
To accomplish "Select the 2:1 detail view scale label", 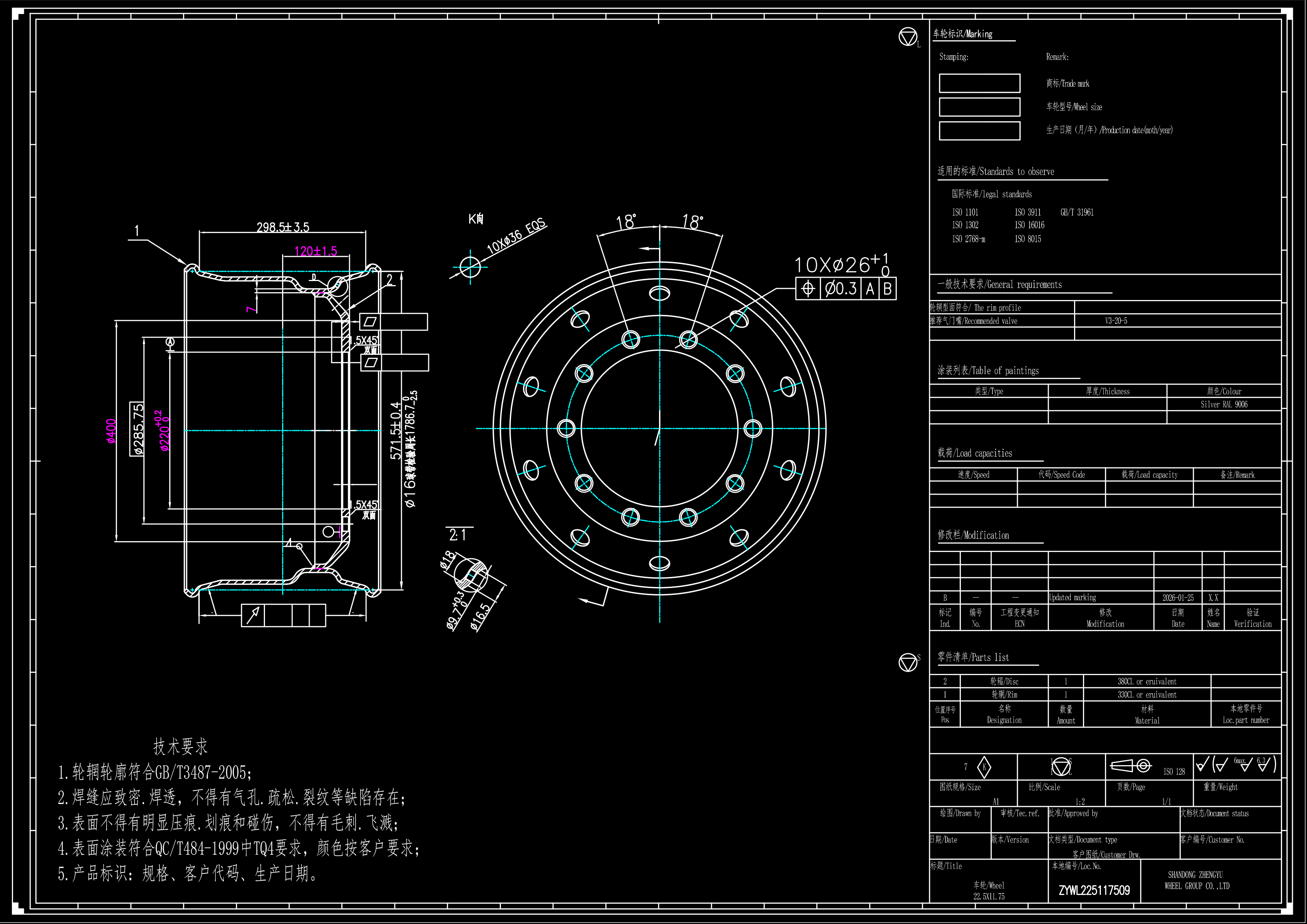I will pyautogui.click(x=457, y=534).
